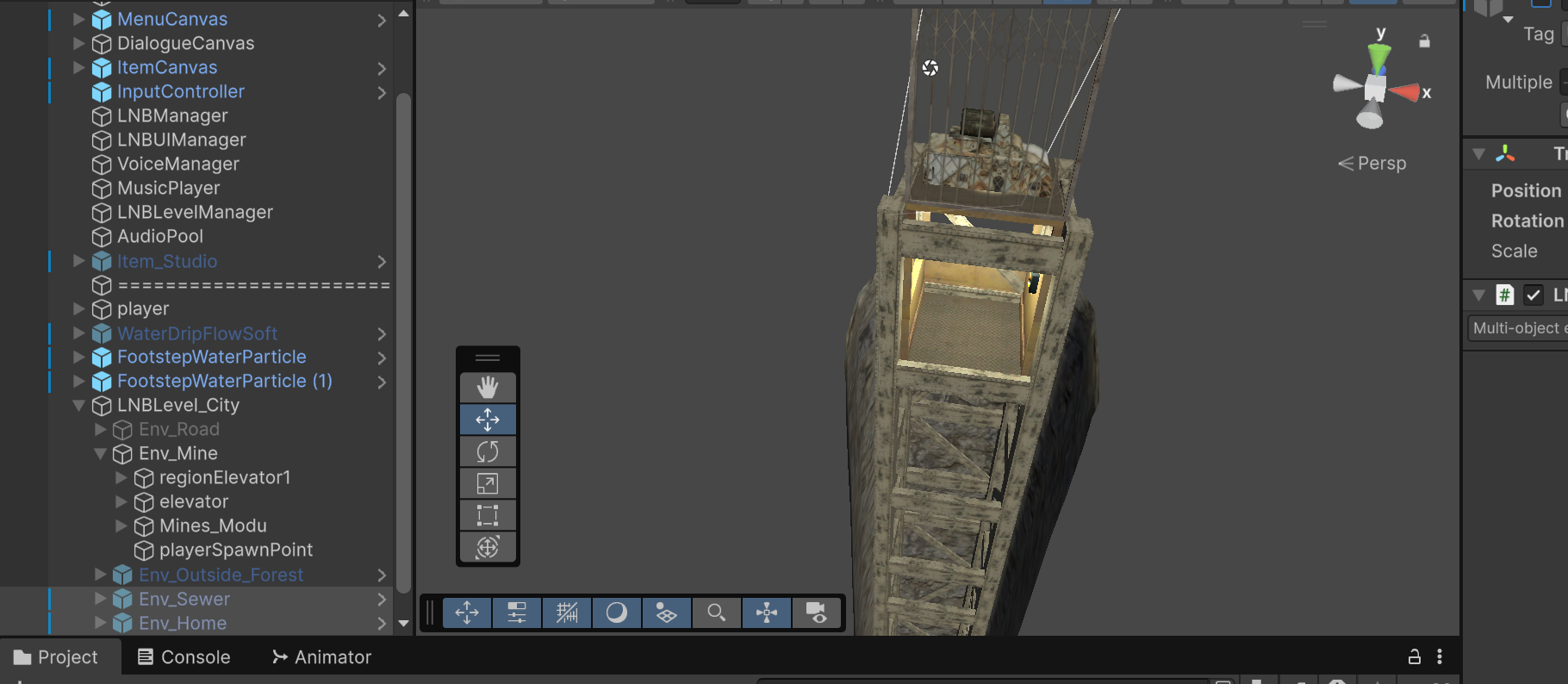The width and height of the screenshot is (1568, 684).
Task: Select the Move tool in the tools overlay
Action: pos(488,420)
